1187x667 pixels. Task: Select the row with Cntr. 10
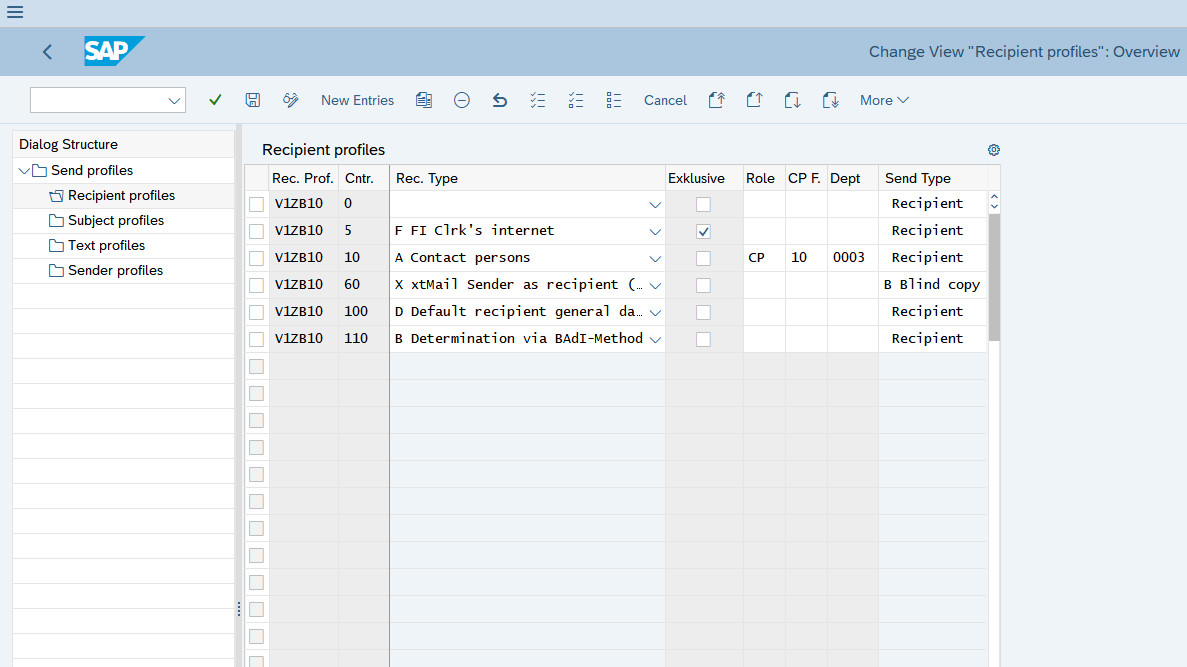point(257,258)
